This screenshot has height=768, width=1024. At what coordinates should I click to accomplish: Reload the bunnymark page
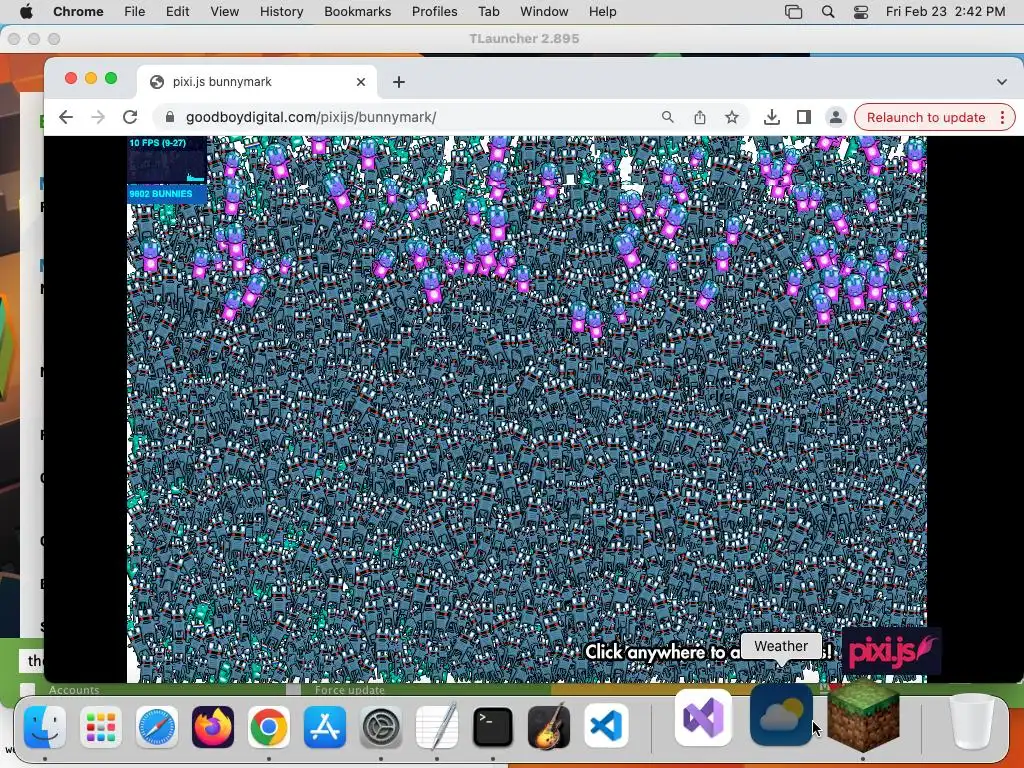pos(130,118)
